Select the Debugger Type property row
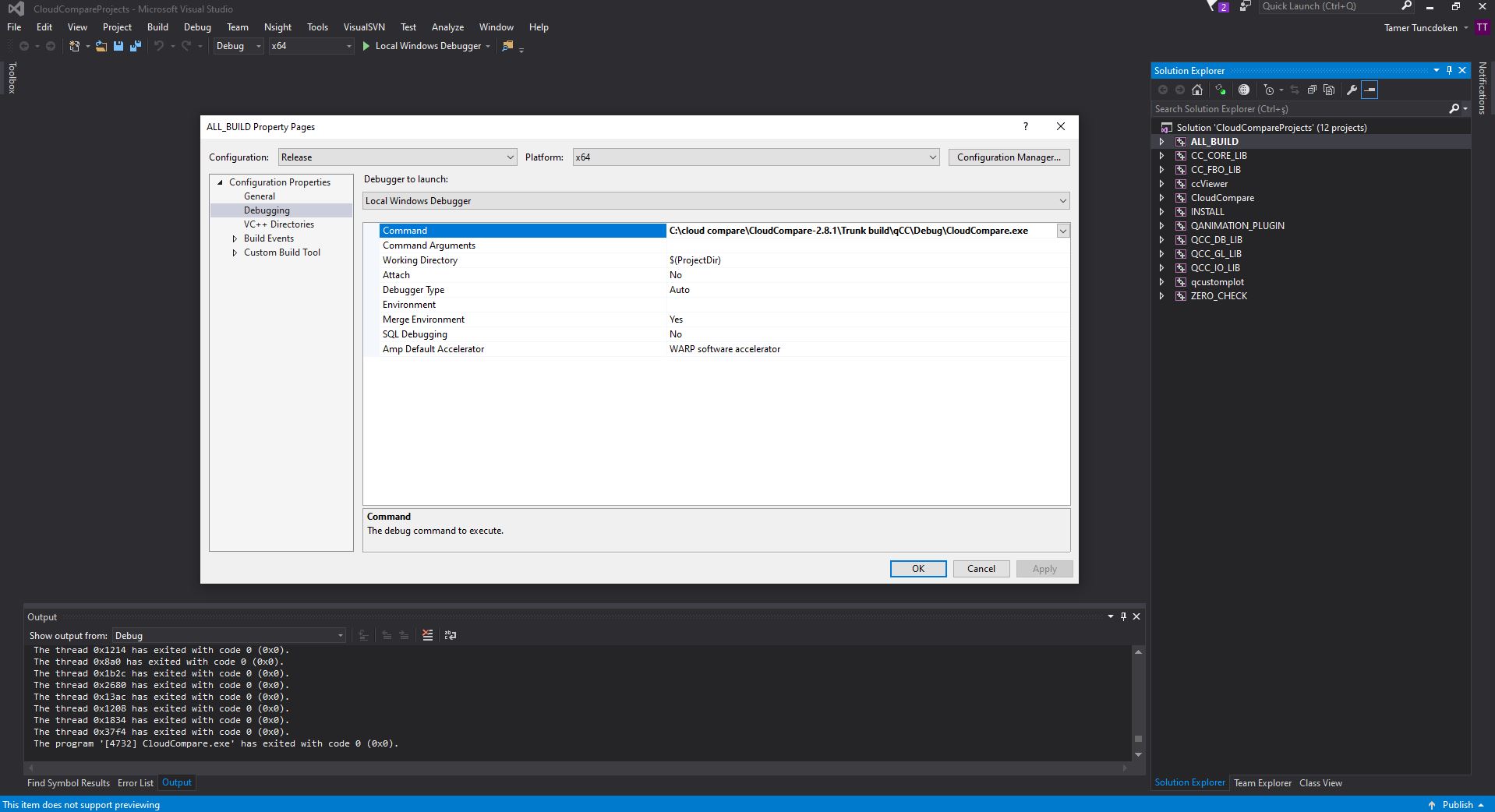 [x=716, y=290]
